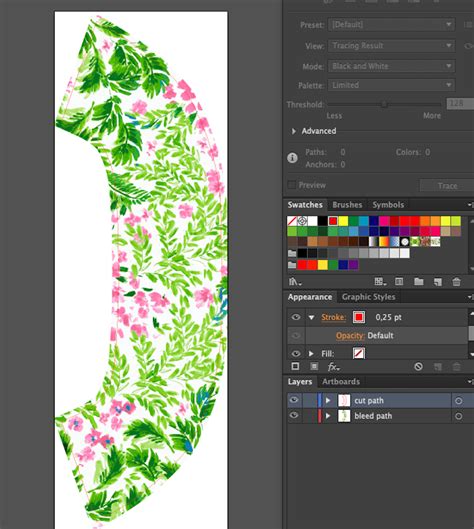
Task: Toggle lock column for bleed path layer
Action: [x=310, y=416]
